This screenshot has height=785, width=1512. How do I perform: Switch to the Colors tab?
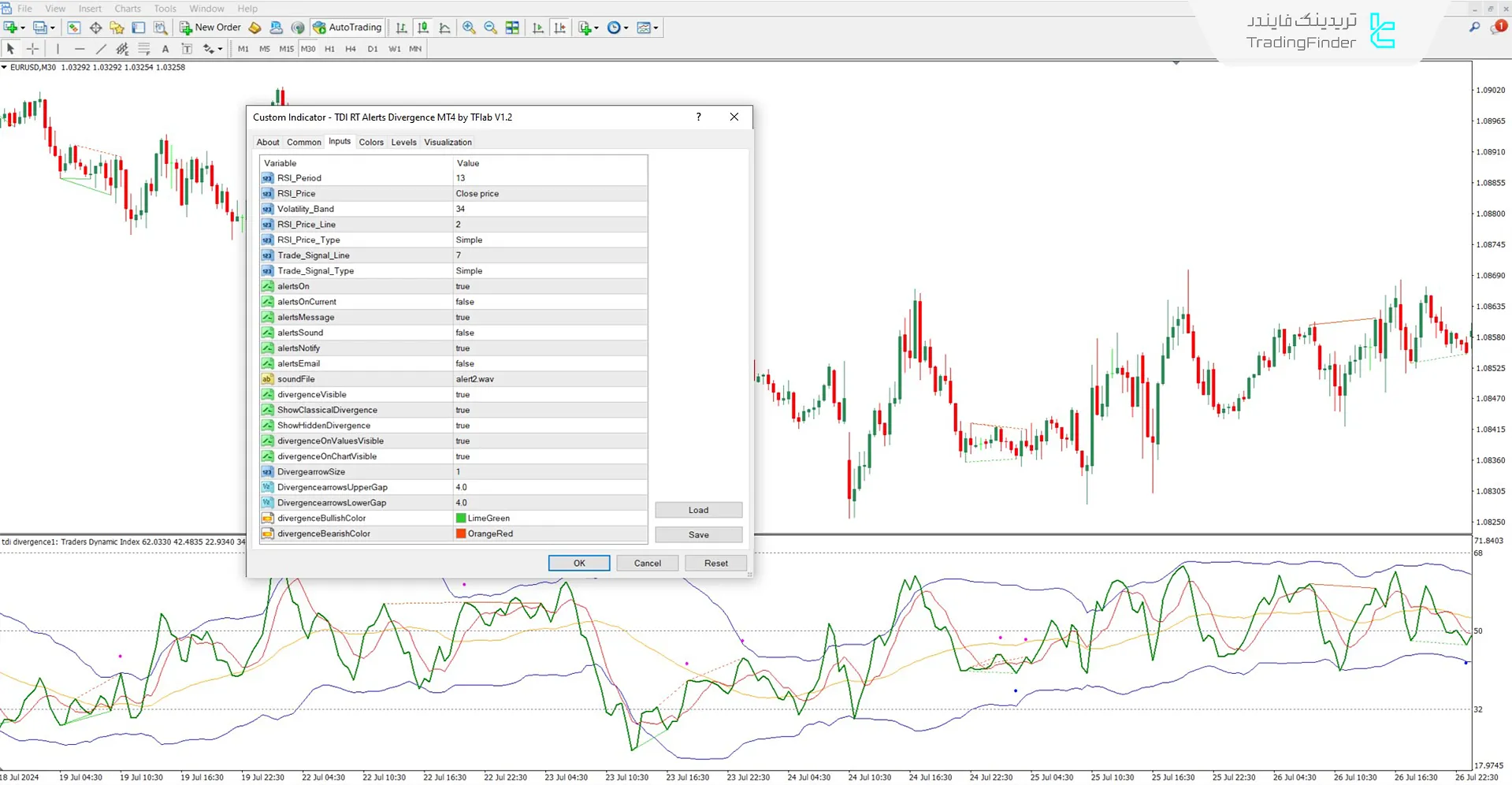tap(370, 142)
